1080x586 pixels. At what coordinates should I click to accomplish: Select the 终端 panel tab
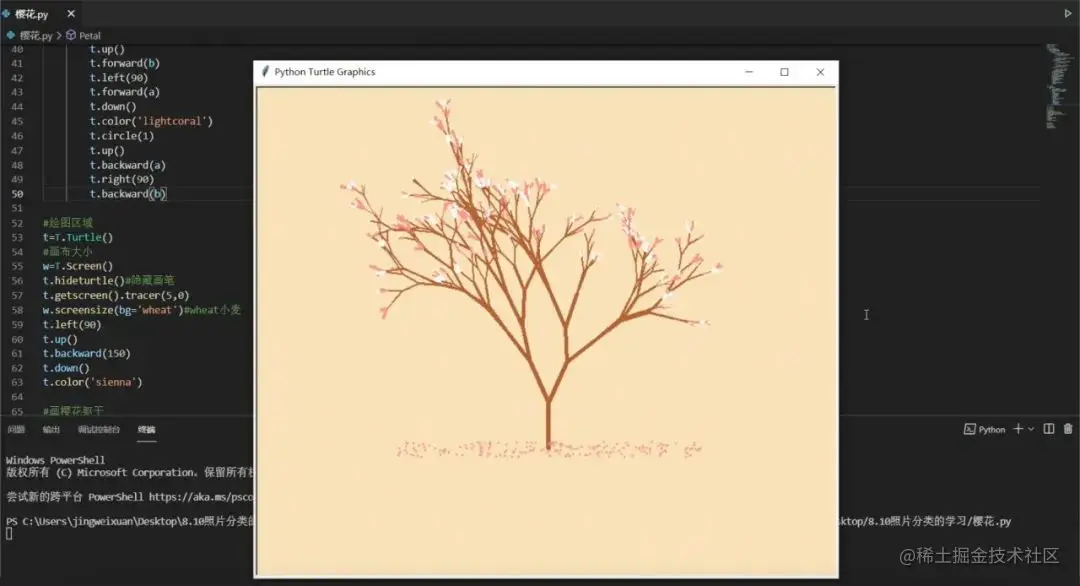click(x=147, y=428)
